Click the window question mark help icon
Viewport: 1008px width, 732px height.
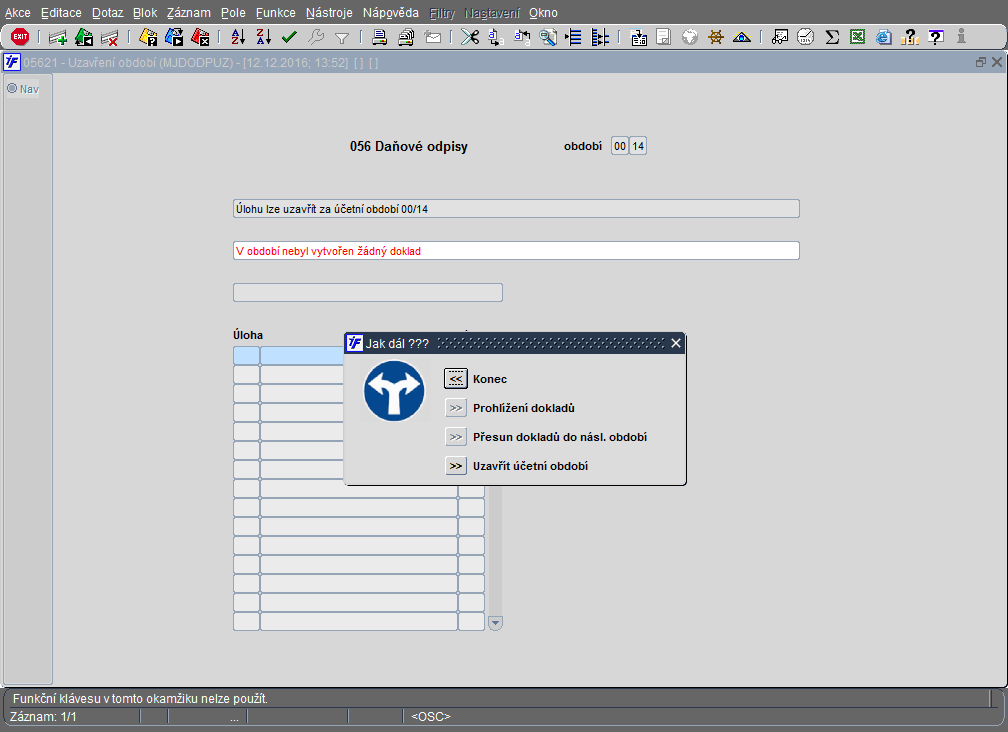[x=936, y=37]
